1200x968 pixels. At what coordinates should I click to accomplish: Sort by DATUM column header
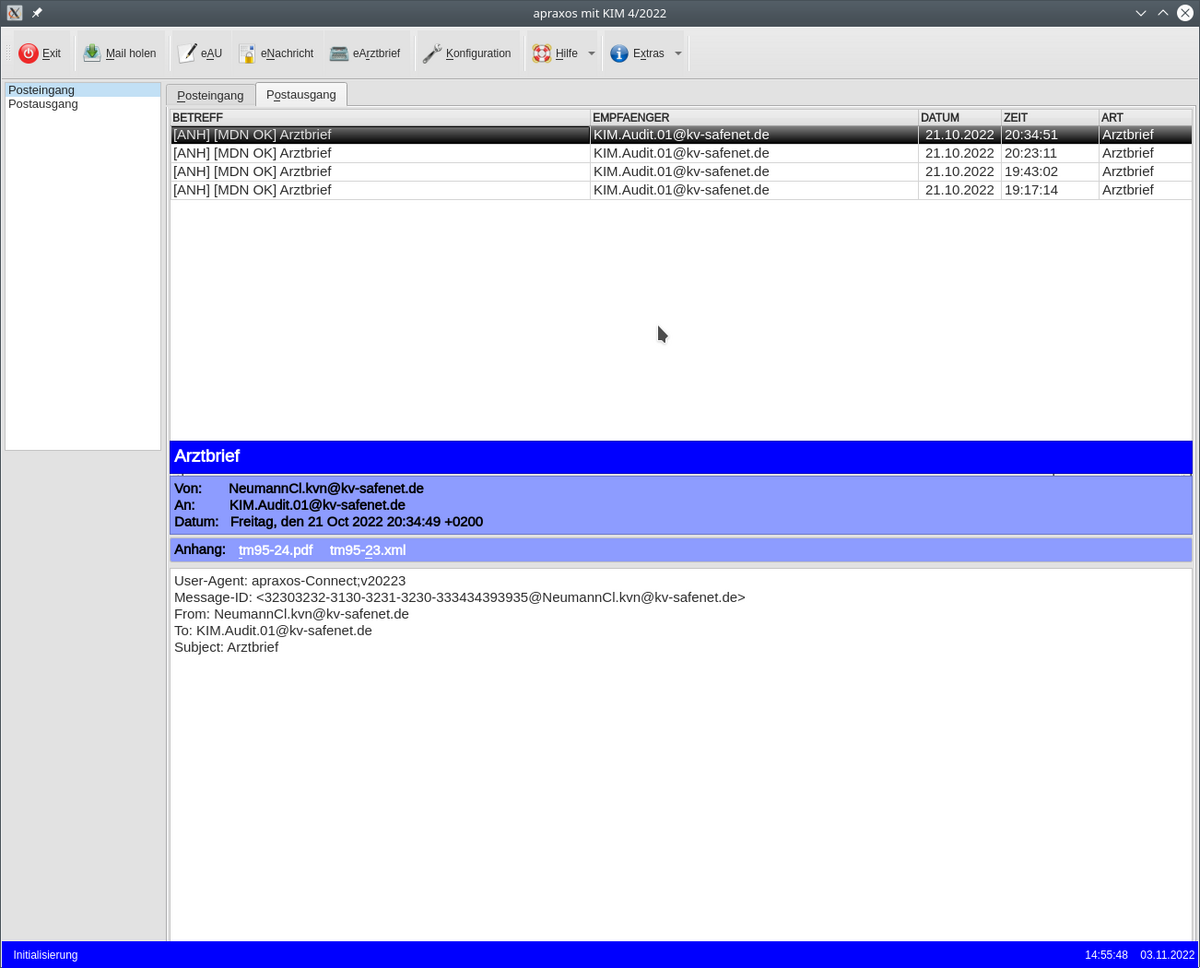(x=959, y=117)
